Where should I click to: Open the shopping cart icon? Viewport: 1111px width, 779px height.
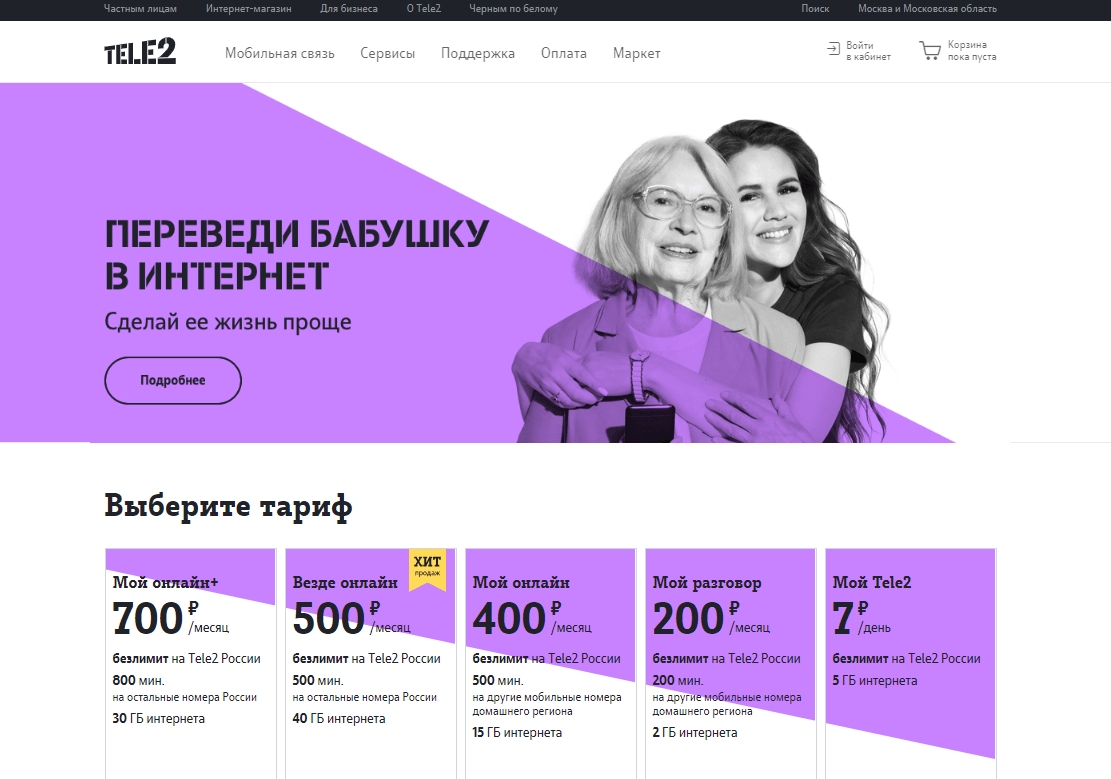coord(930,50)
